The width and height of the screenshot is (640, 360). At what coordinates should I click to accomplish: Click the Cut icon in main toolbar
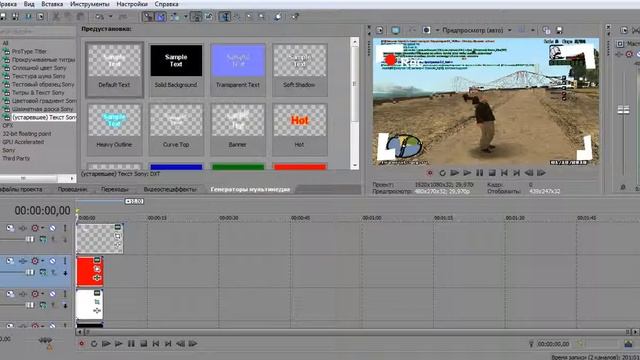point(56,17)
